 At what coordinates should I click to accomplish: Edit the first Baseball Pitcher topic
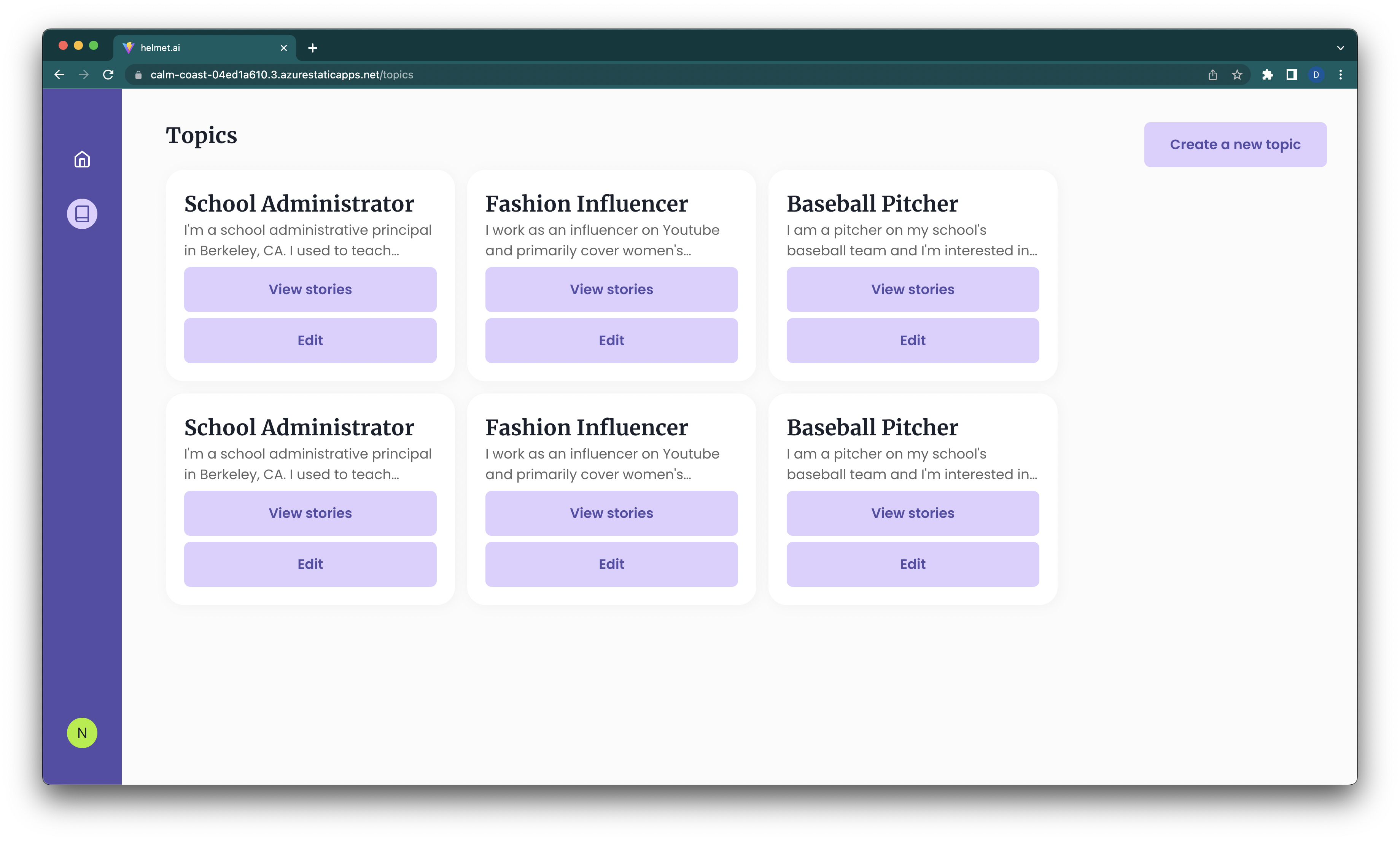tap(912, 341)
